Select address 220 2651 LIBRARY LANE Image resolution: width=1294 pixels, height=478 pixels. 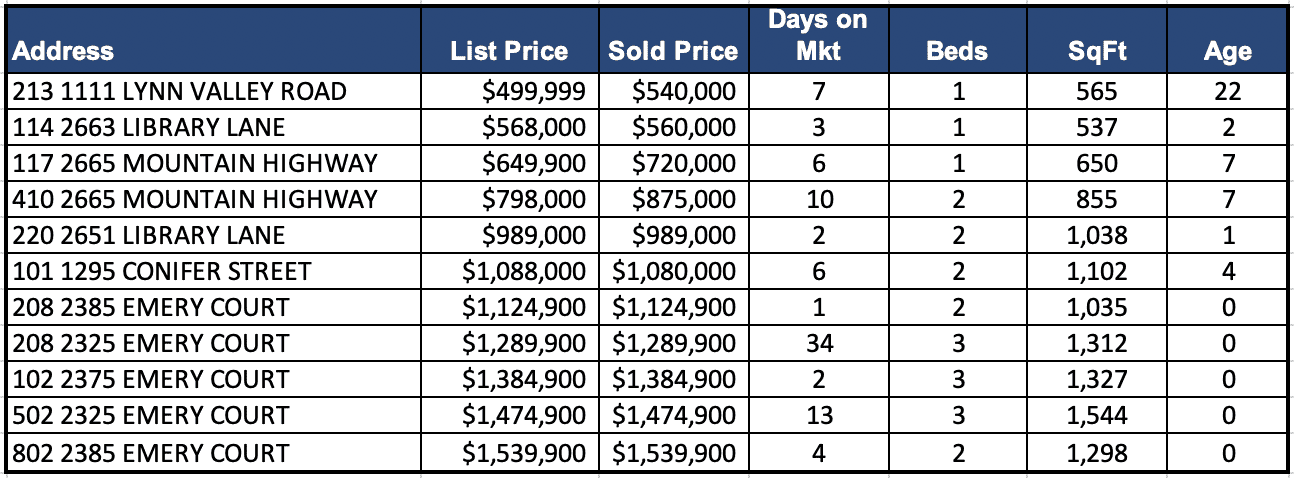click(x=149, y=236)
